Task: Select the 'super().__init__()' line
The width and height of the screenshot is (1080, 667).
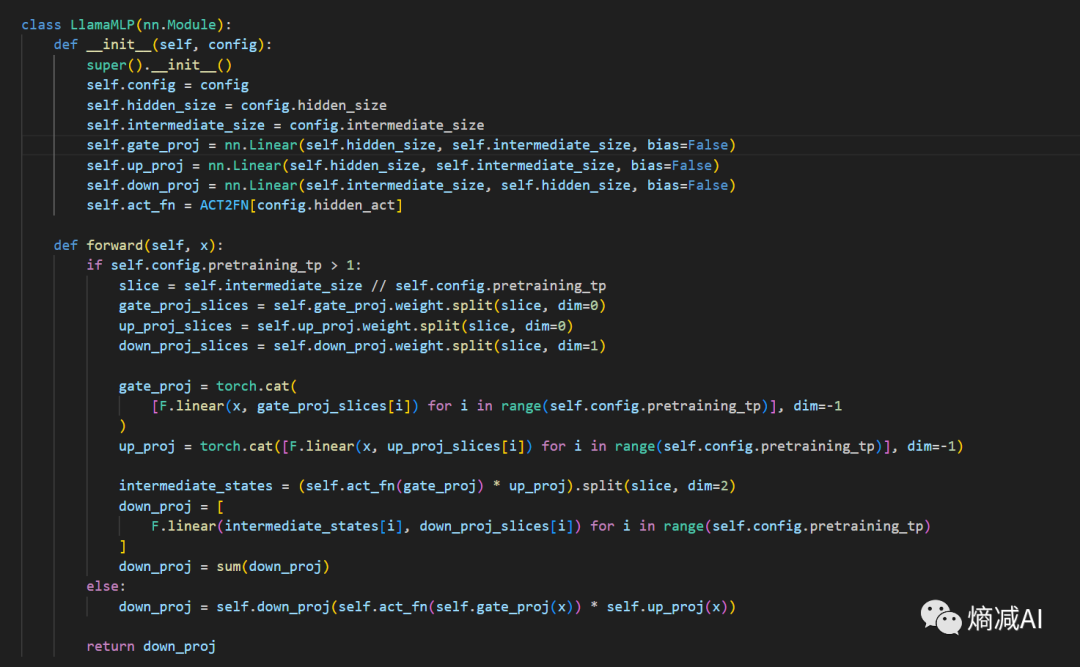Action: click(x=159, y=65)
